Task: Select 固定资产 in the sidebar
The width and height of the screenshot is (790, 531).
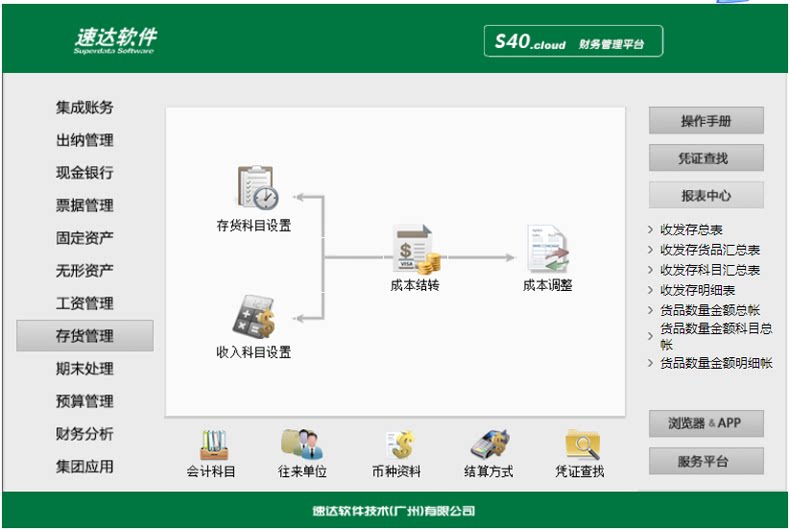Action: [x=85, y=238]
